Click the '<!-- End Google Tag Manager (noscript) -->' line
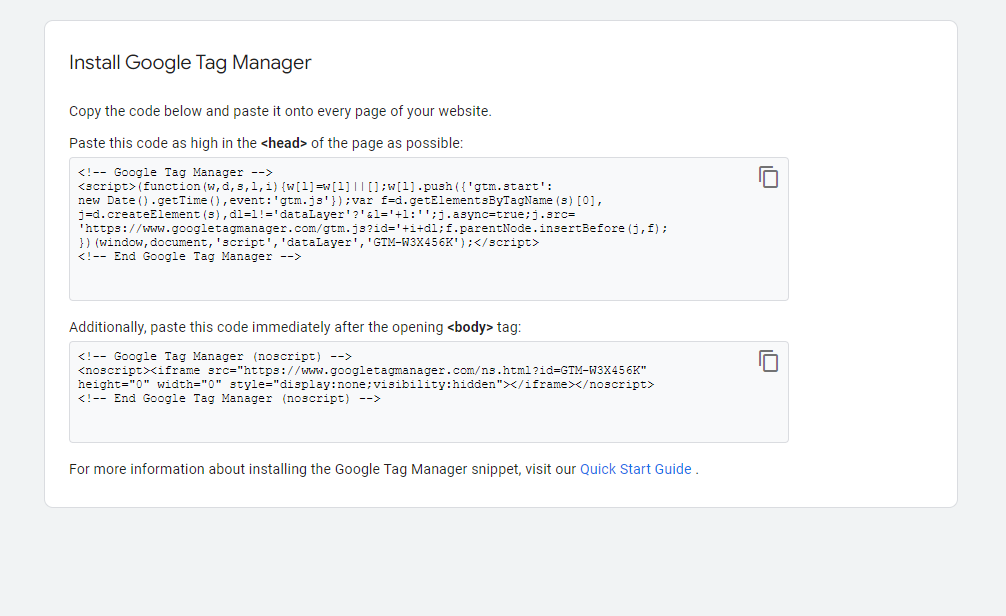This screenshot has height=616, width=1006. pos(229,398)
